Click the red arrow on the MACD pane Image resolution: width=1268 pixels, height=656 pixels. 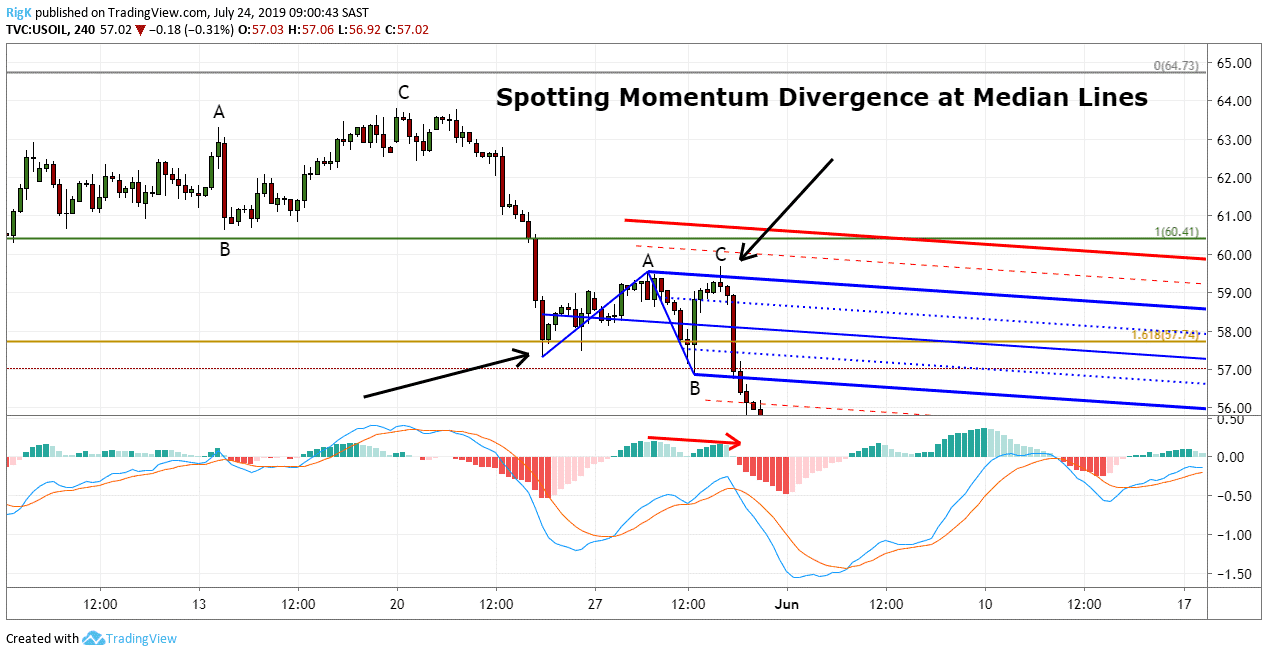coord(695,440)
